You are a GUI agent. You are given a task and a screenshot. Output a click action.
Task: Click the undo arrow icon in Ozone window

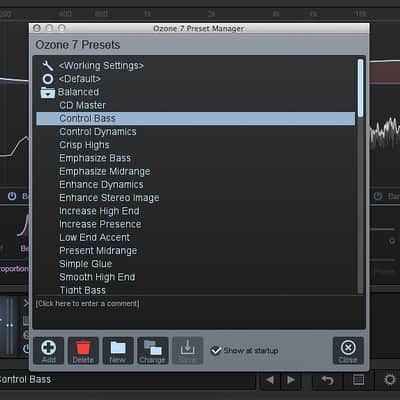327,380
